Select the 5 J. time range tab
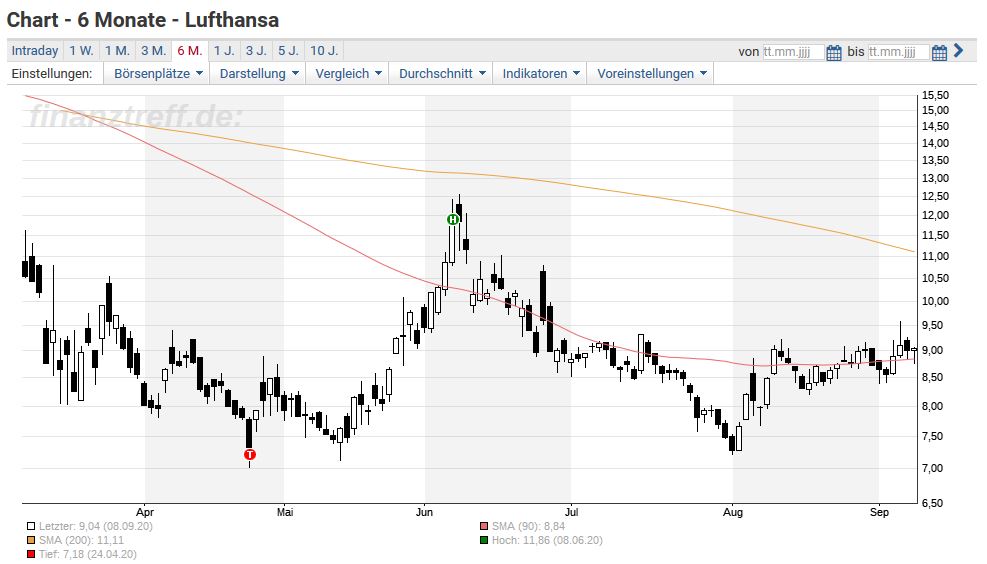 pyautogui.click(x=288, y=51)
